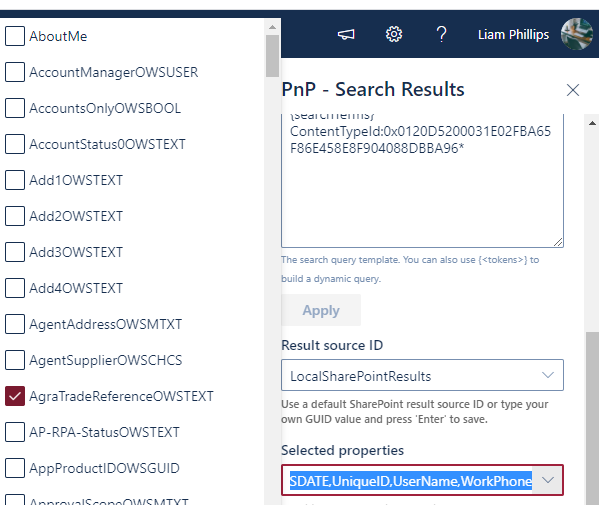The height and width of the screenshot is (505, 599).
Task: Check the AccountManagerOWSUSER checkbox
Action: (15, 72)
